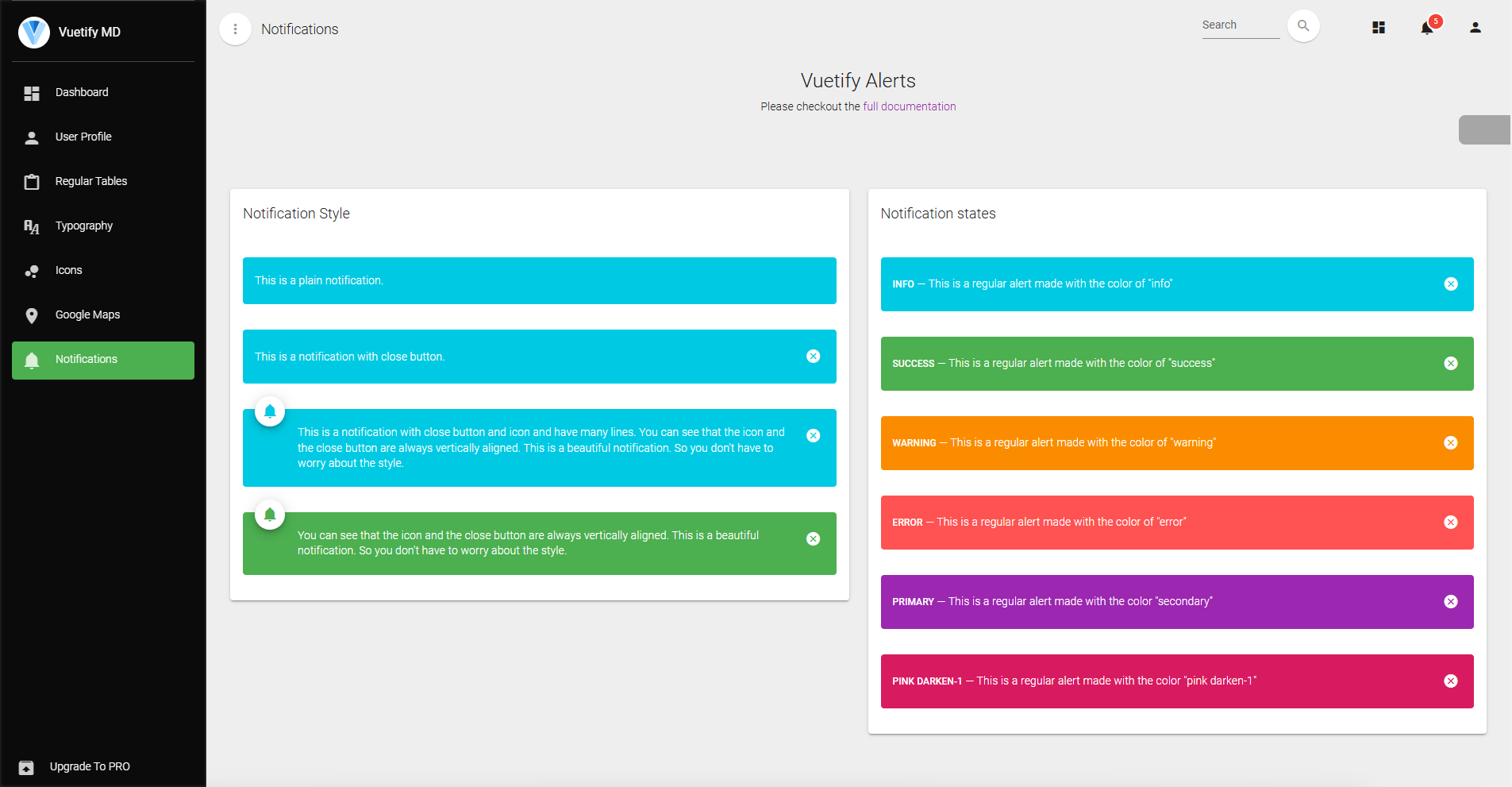Click the search magnifier button
This screenshot has height=787, width=1512.
pos(1303,26)
